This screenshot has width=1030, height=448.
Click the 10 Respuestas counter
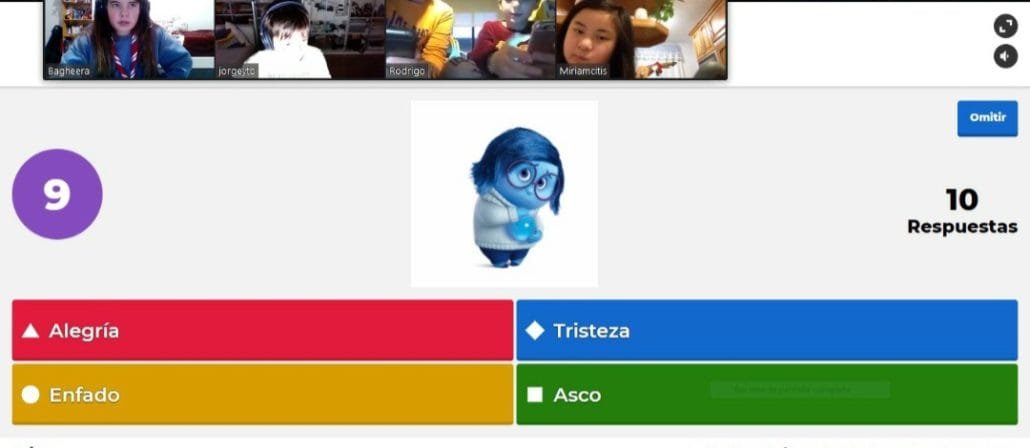961,211
